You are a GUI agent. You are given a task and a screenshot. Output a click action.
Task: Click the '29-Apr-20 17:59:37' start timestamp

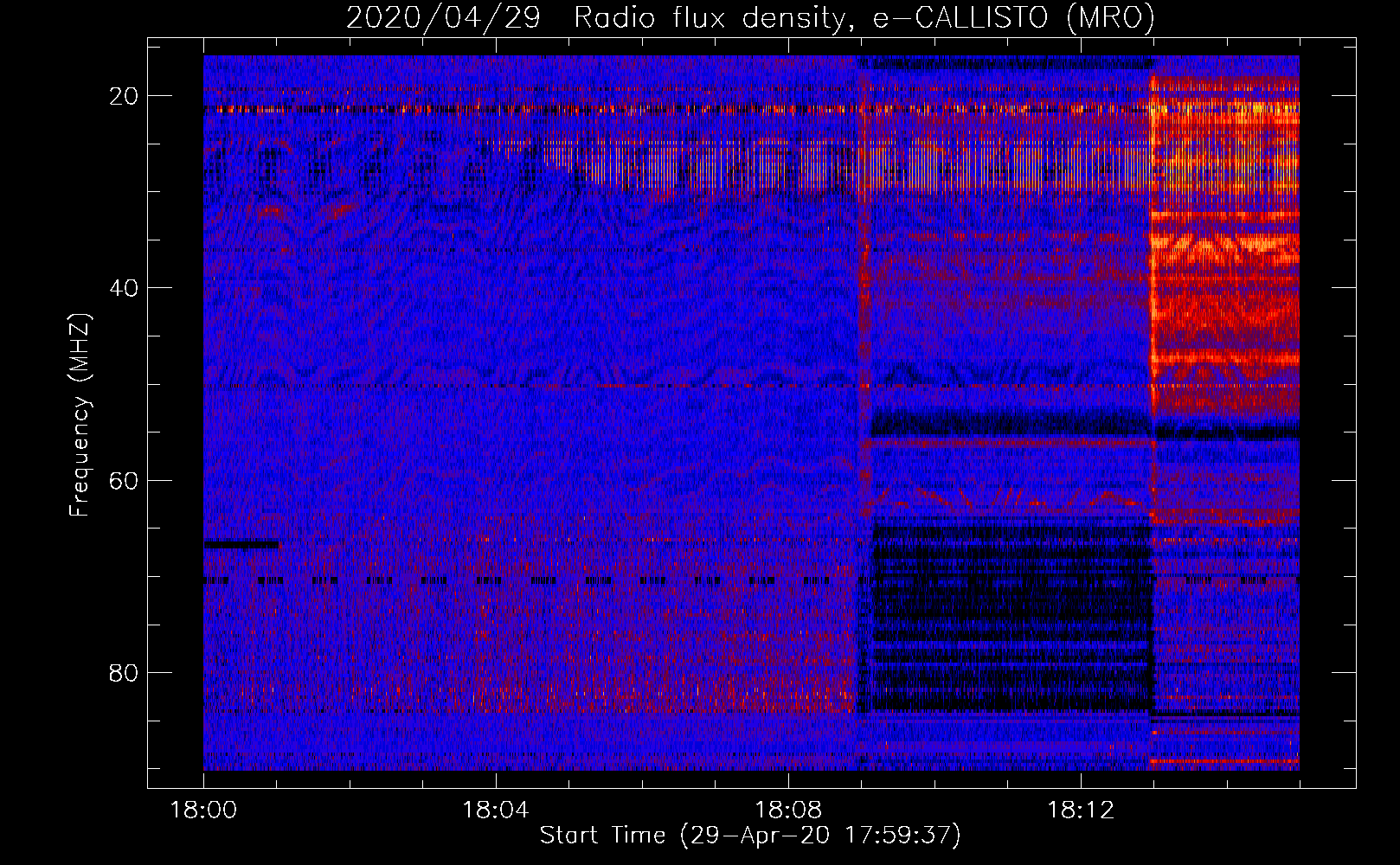(822, 835)
